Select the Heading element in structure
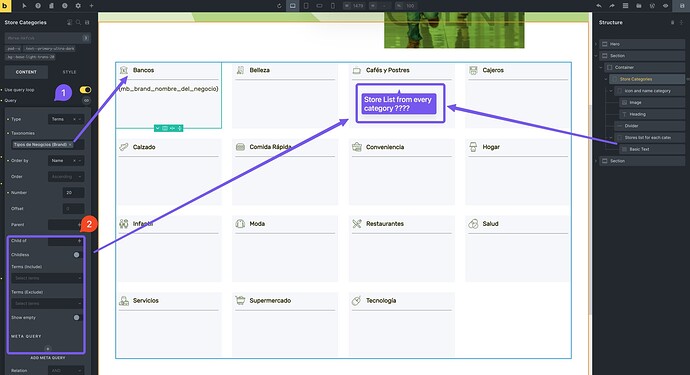The image size is (690, 375). (x=652, y=114)
